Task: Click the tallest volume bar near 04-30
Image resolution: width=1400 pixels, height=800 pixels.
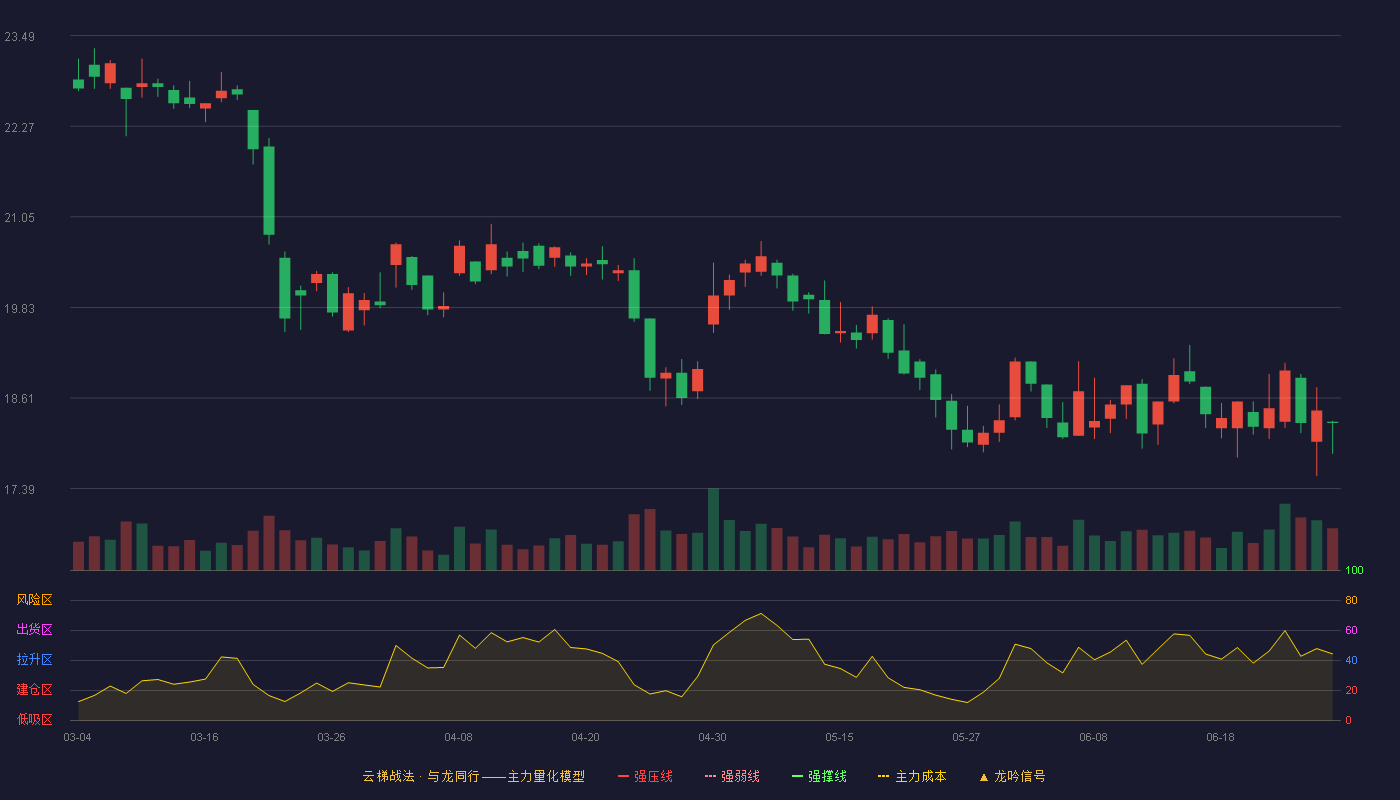Action: coord(713,529)
